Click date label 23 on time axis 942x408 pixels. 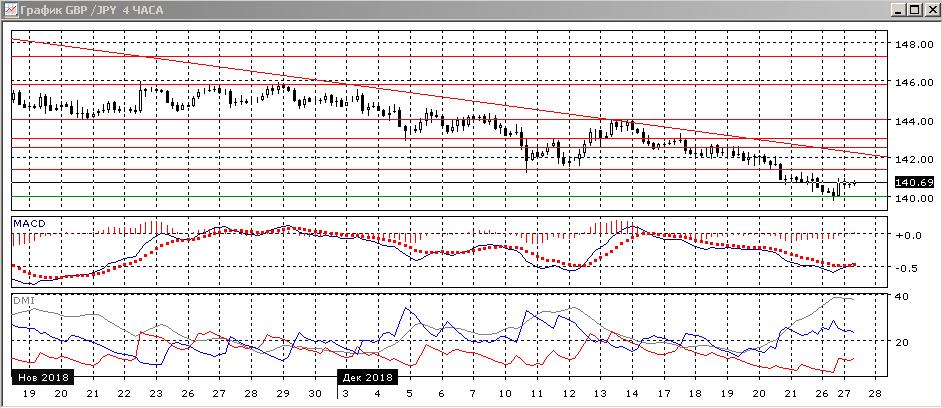156,394
